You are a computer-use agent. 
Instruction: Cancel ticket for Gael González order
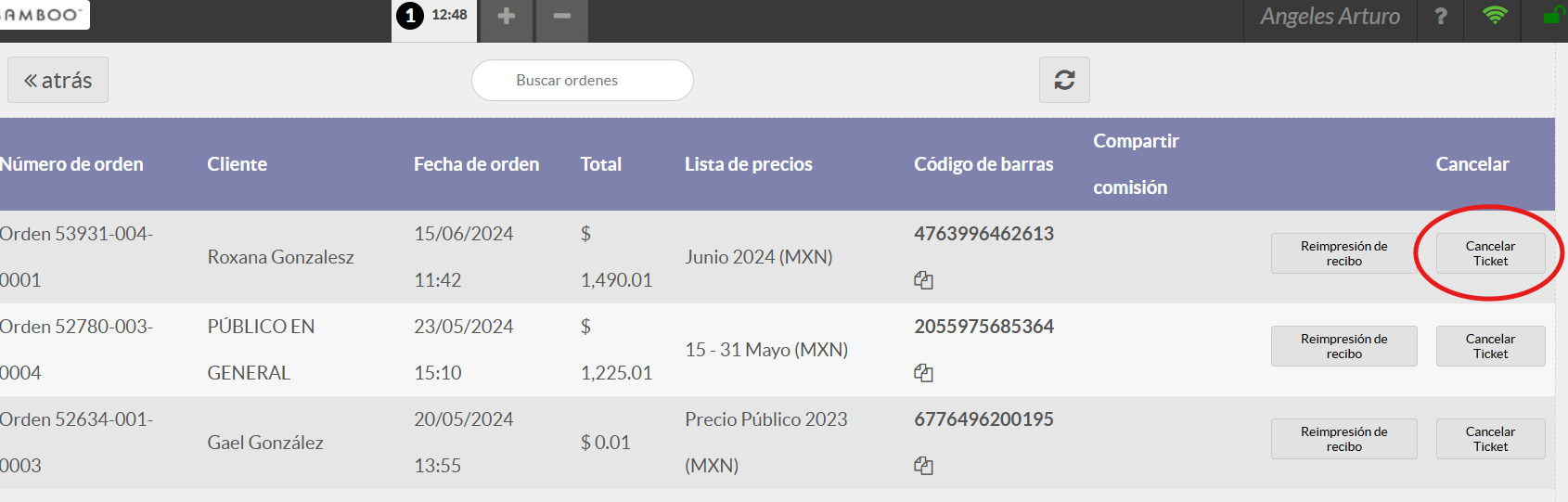pos(1490,439)
